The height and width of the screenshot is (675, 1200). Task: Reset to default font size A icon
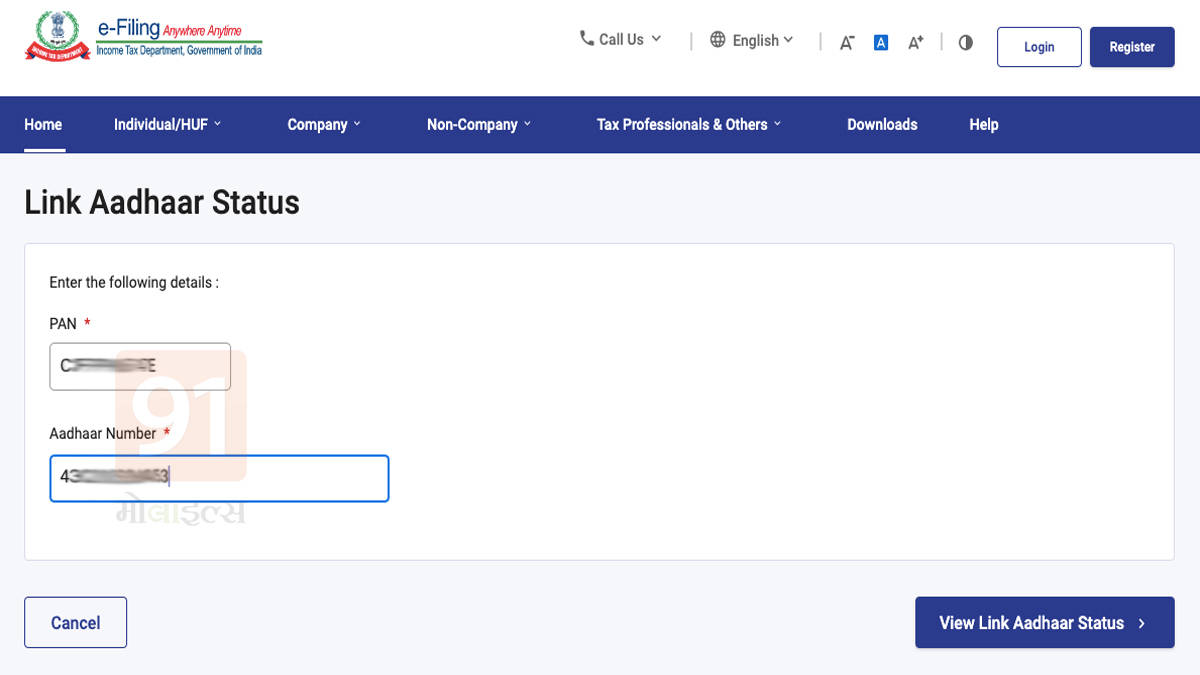pos(881,42)
